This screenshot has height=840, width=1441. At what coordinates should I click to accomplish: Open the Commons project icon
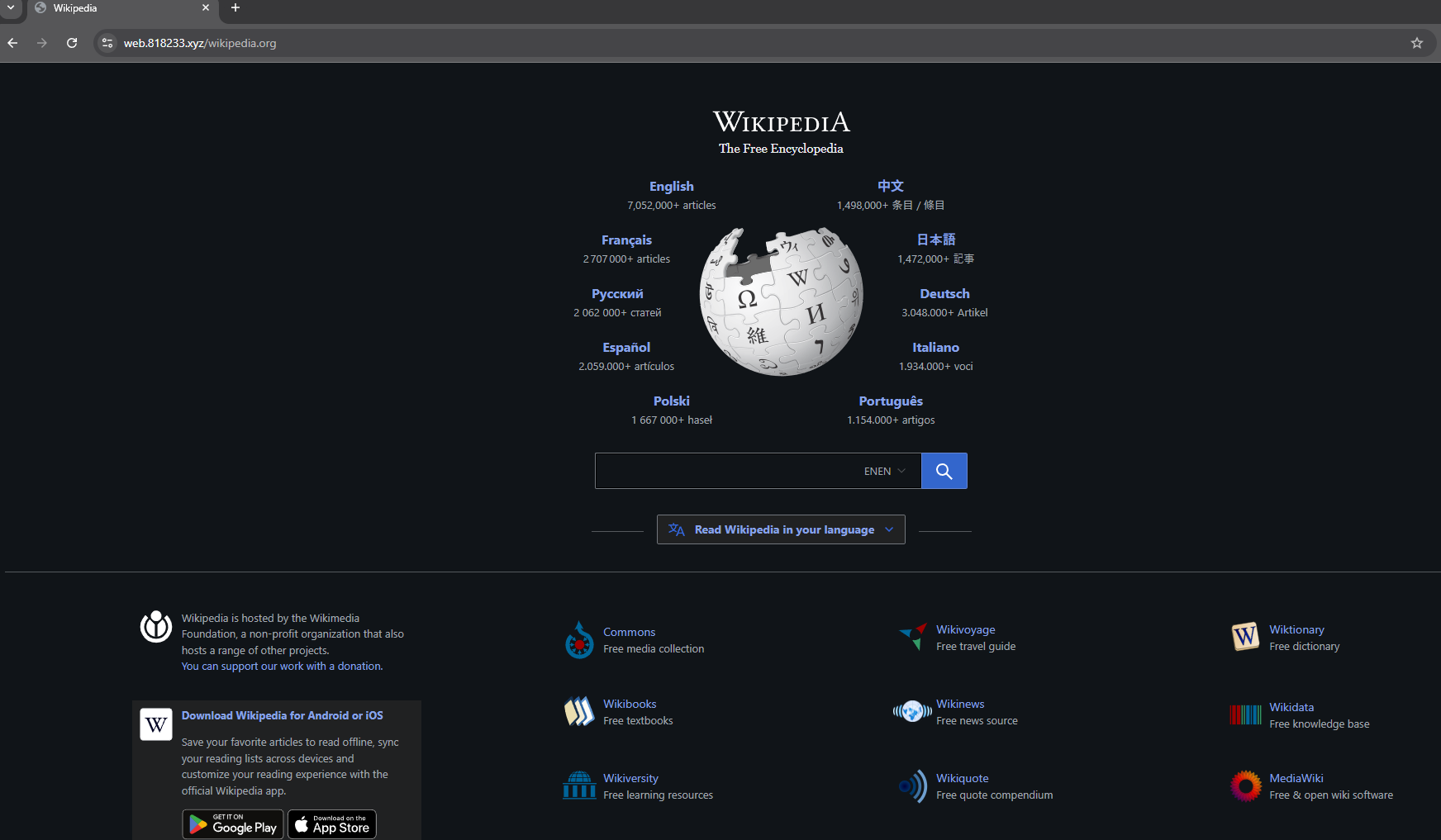[579, 640]
